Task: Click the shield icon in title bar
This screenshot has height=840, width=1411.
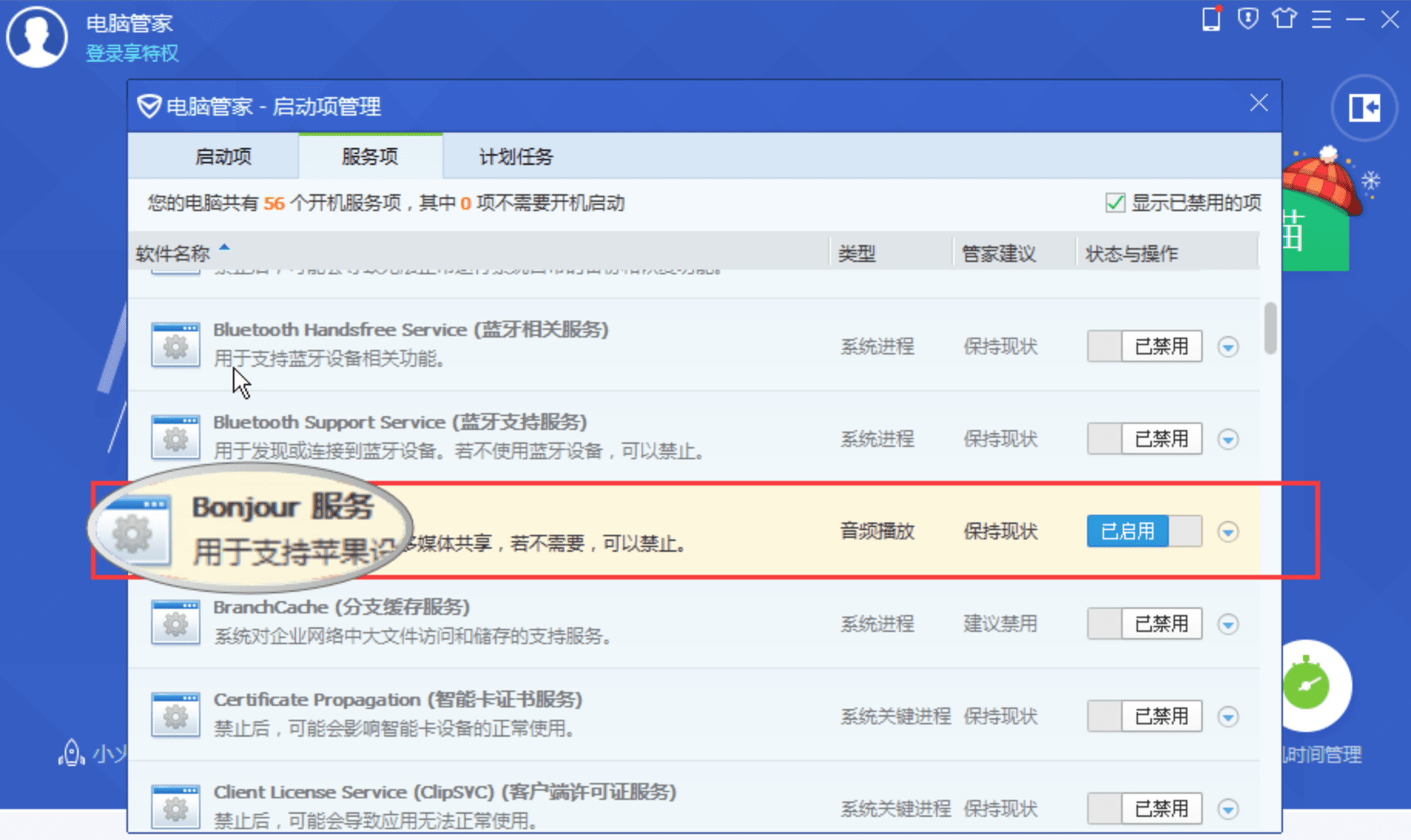Action: [1248, 18]
